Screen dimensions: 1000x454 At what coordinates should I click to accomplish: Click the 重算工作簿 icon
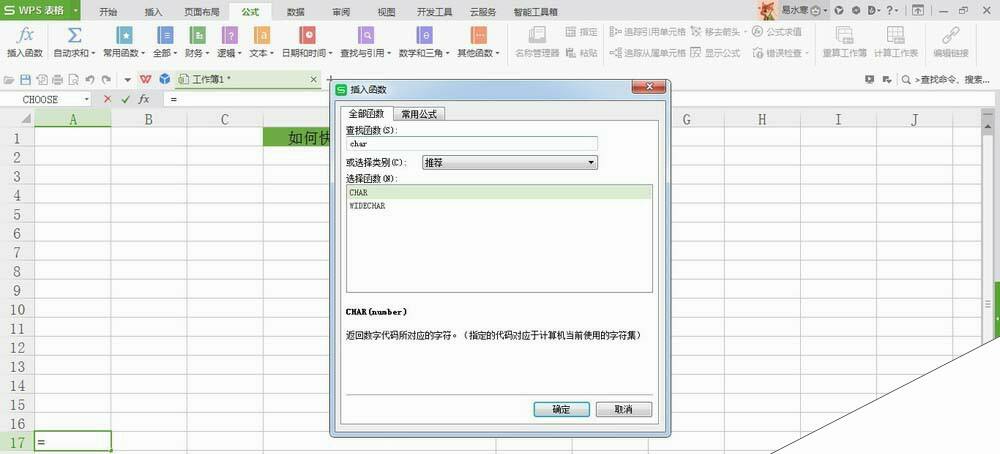pyautogui.click(x=844, y=35)
